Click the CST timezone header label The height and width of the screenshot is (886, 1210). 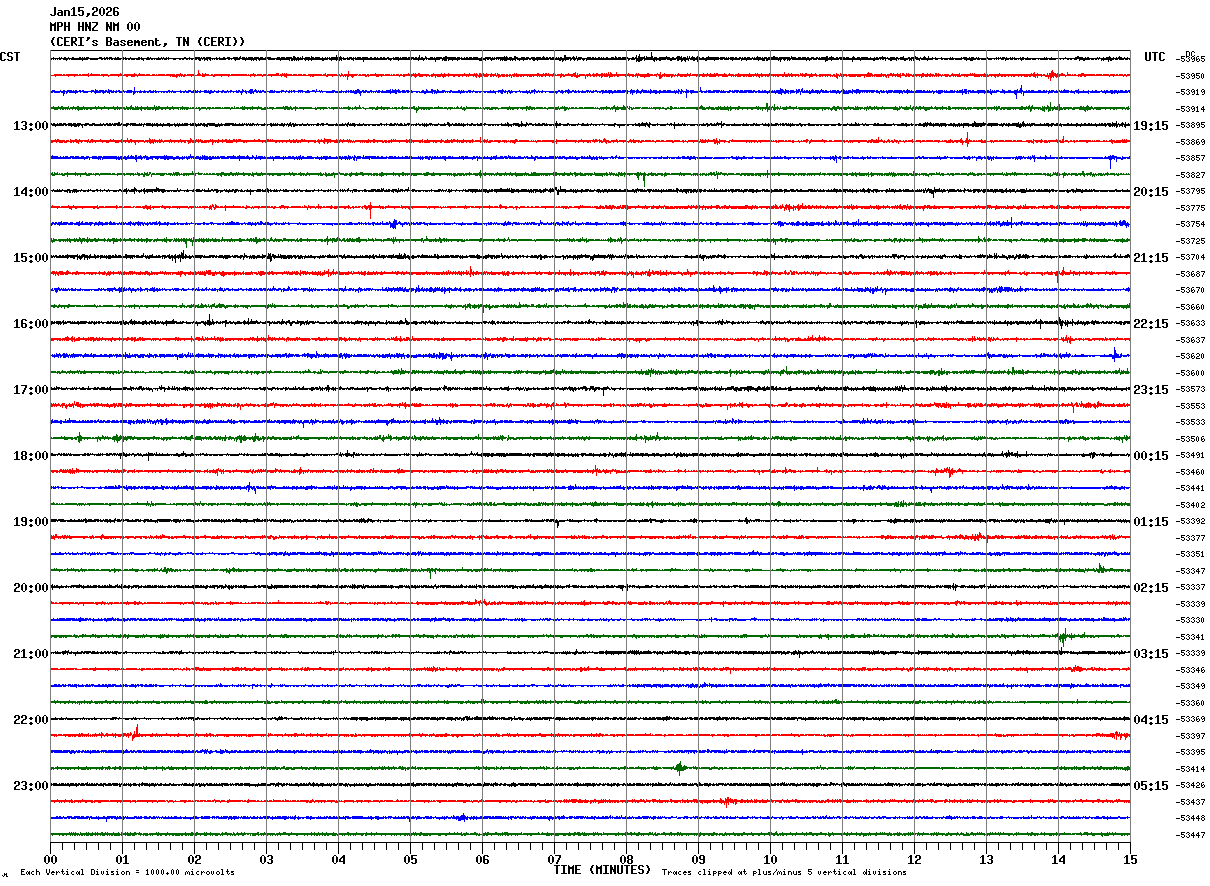(x=10, y=57)
